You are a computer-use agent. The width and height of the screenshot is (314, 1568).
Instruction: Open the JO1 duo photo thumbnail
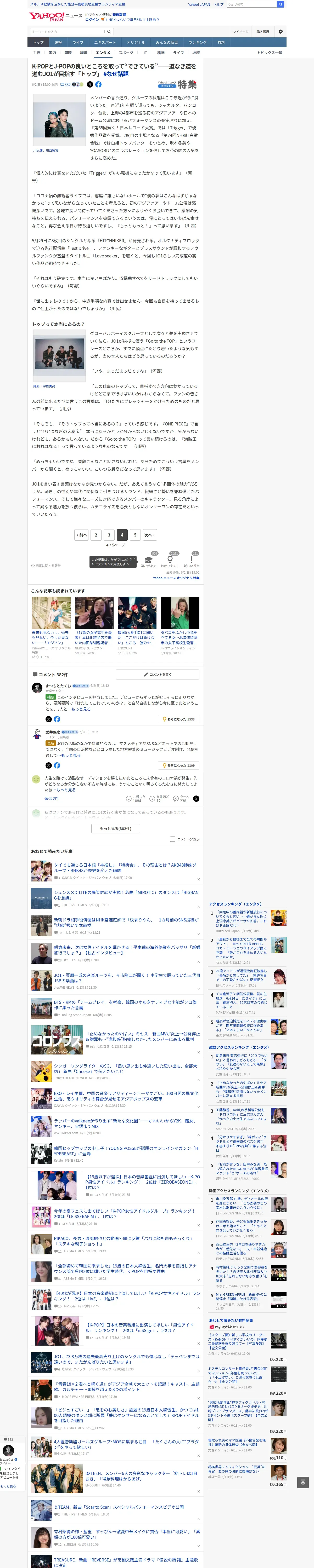click(x=60, y=120)
